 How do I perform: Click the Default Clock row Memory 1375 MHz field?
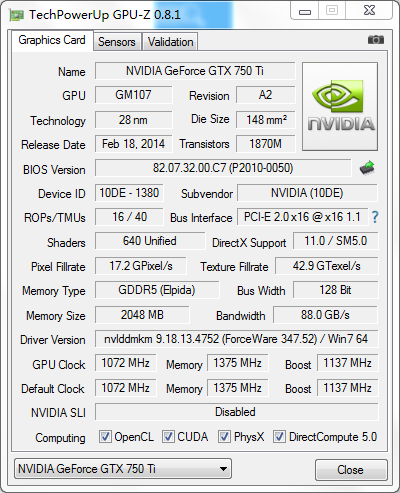tap(238, 388)
